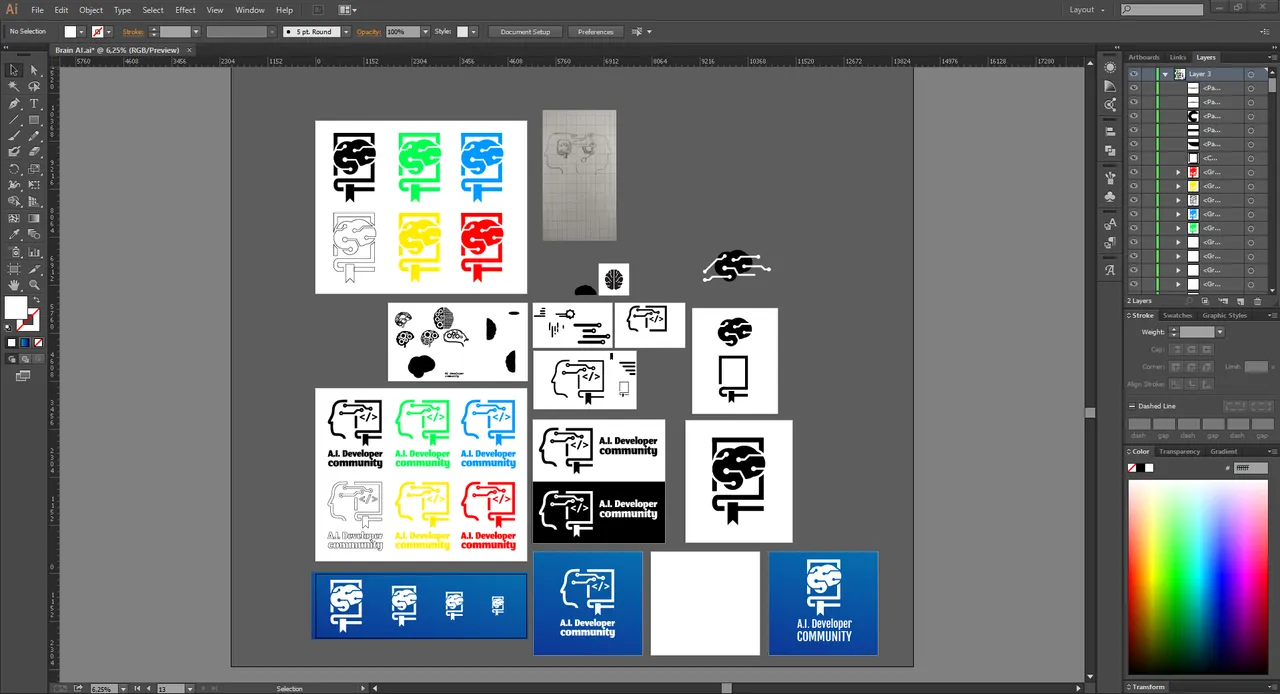The height and width of the screenshot is (694, 1280).
Task: Click the hex color value field
Action: tap(1249, 468)
